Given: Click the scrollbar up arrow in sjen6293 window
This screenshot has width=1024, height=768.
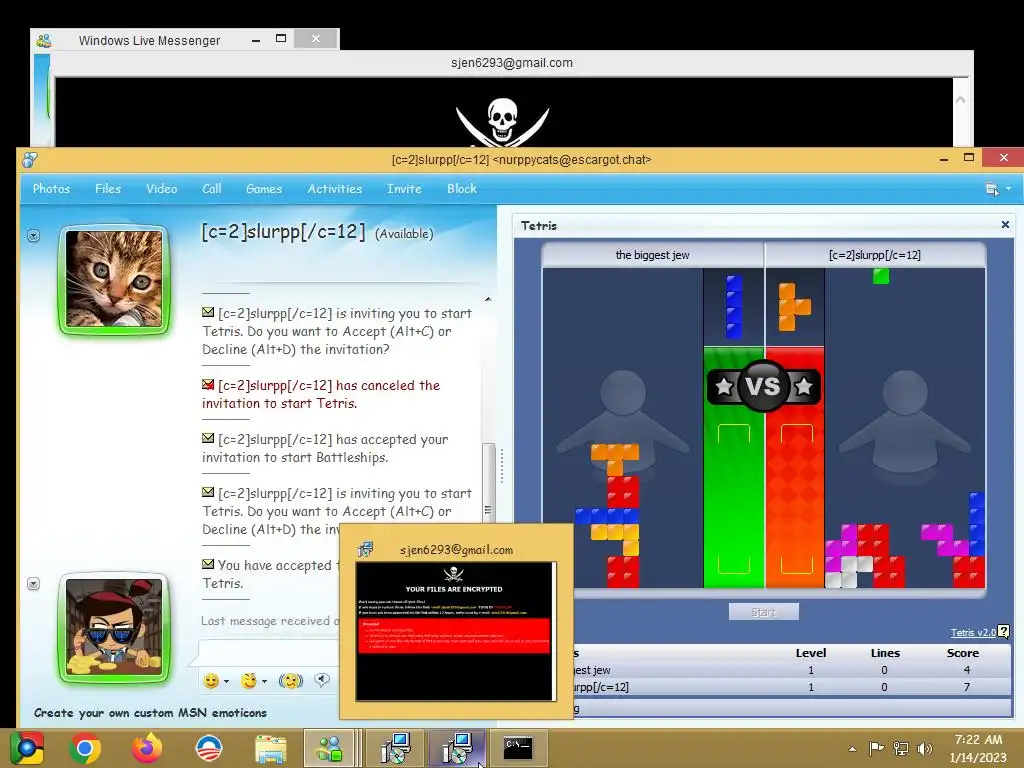Looking at the screenshot, I should click(960, 100).
